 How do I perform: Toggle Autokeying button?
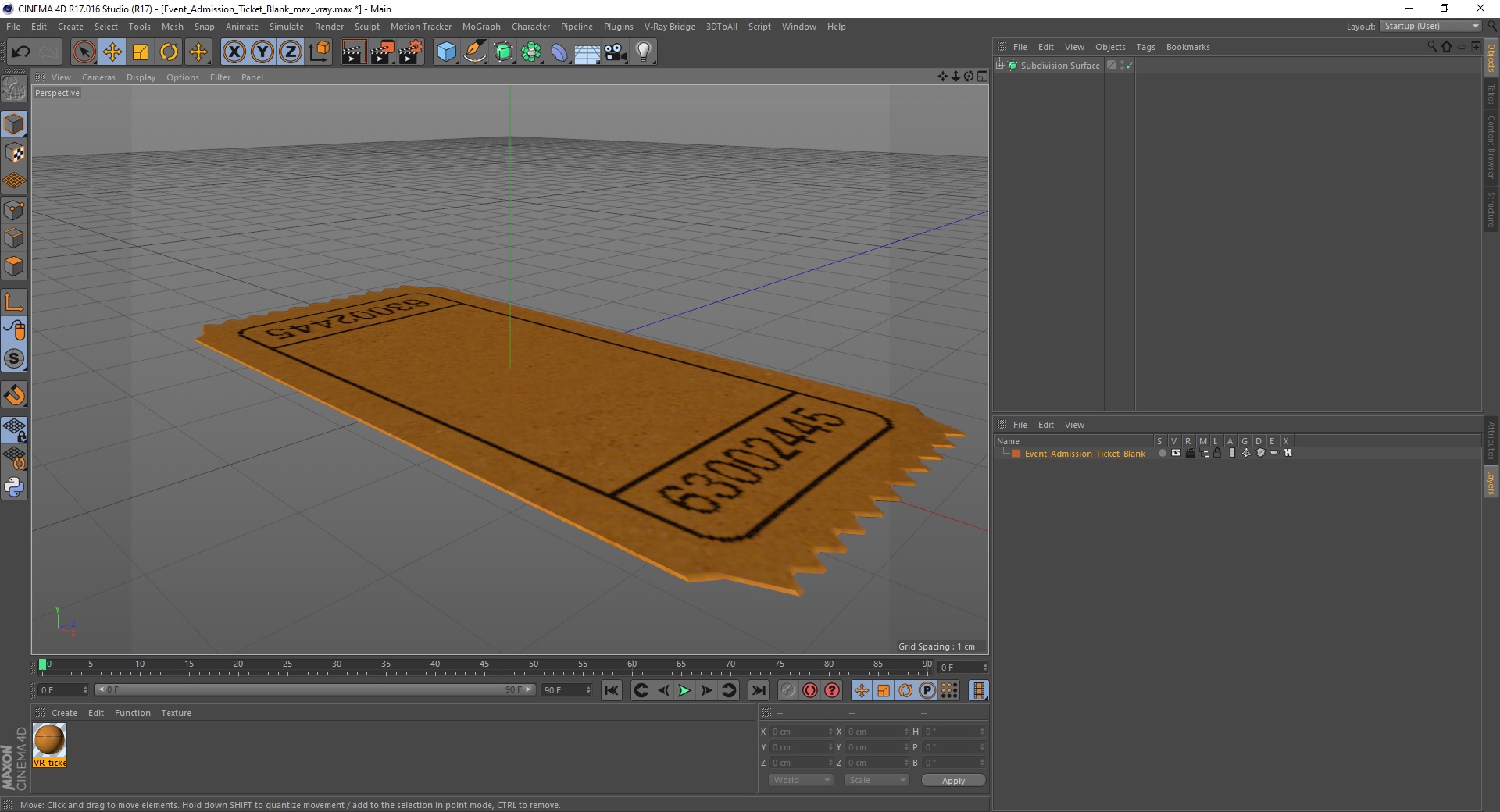[x=810, y=690]
